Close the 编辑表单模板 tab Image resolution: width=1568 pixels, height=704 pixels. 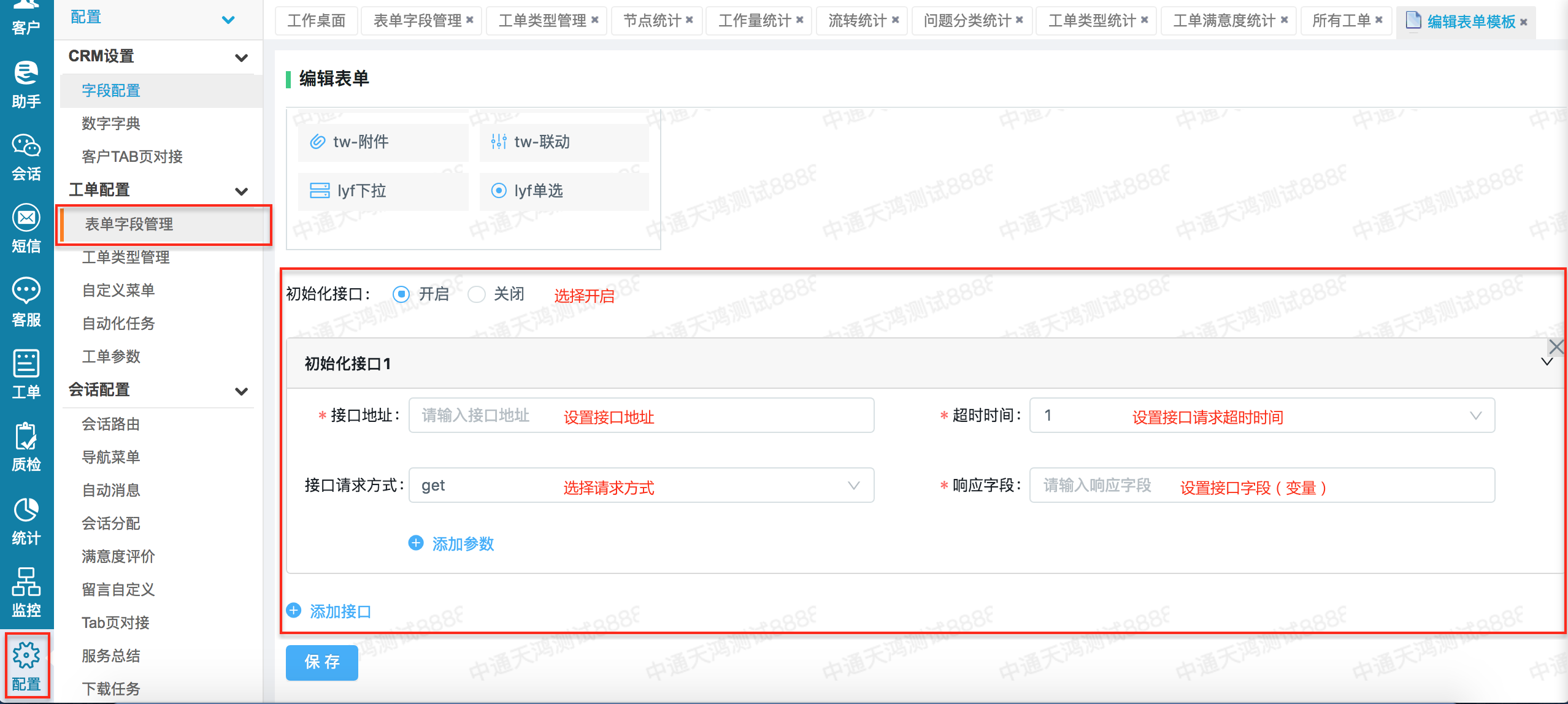click(x=1524, y=22)
